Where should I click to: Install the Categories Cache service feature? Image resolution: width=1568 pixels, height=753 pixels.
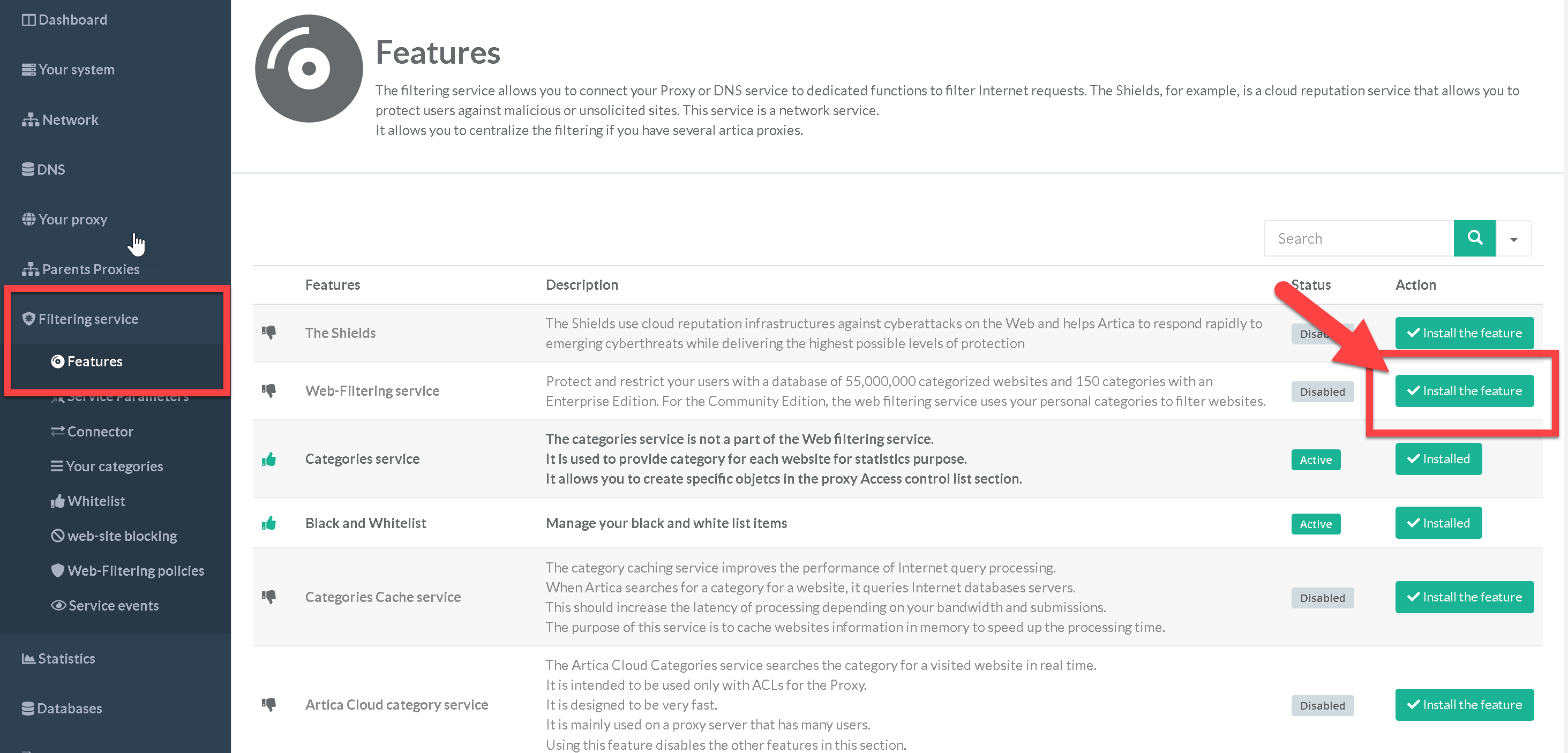(1464, 597)
